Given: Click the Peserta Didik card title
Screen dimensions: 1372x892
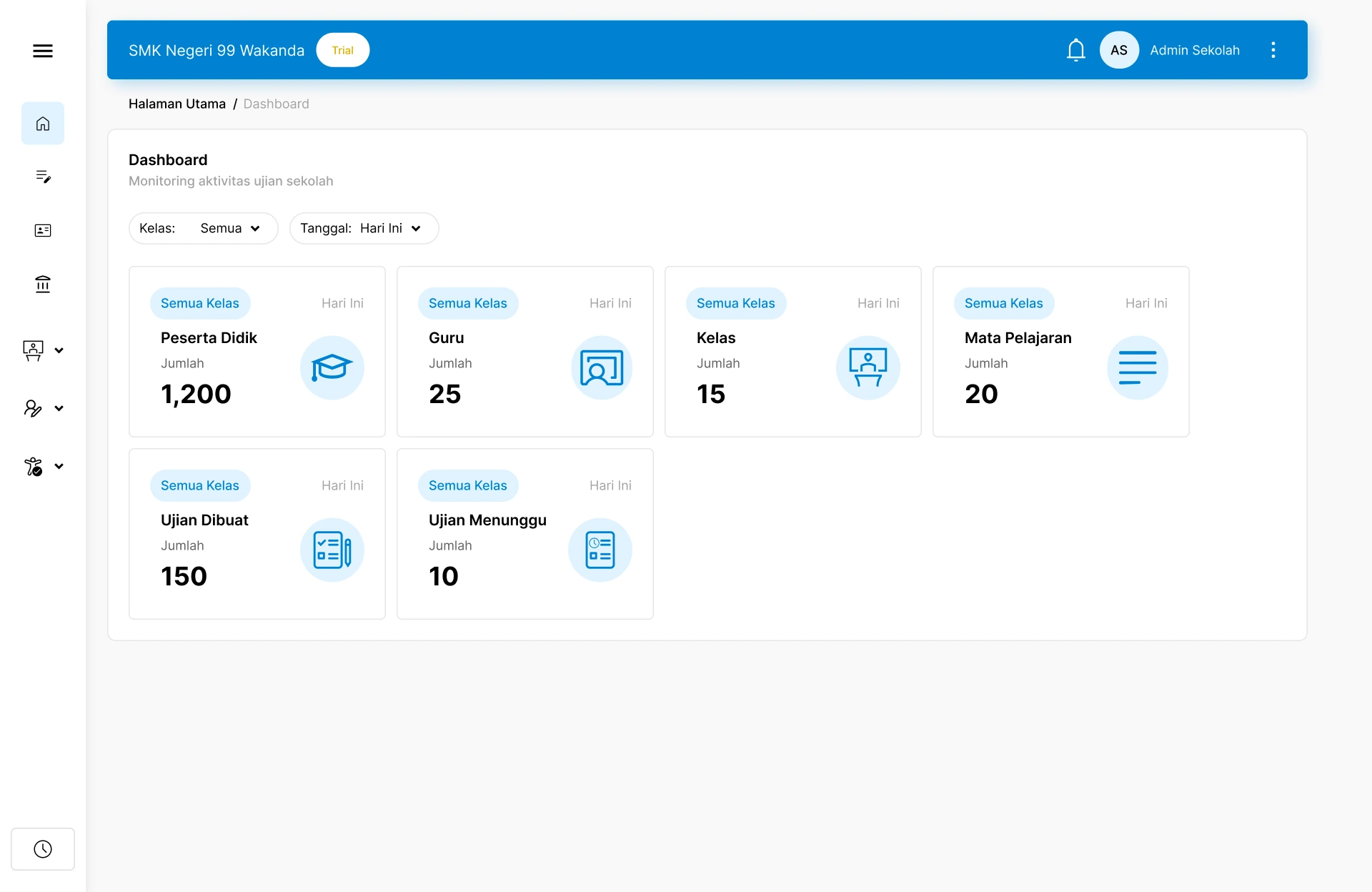Looking at the screenshot, I should click(x=209, y=337).
